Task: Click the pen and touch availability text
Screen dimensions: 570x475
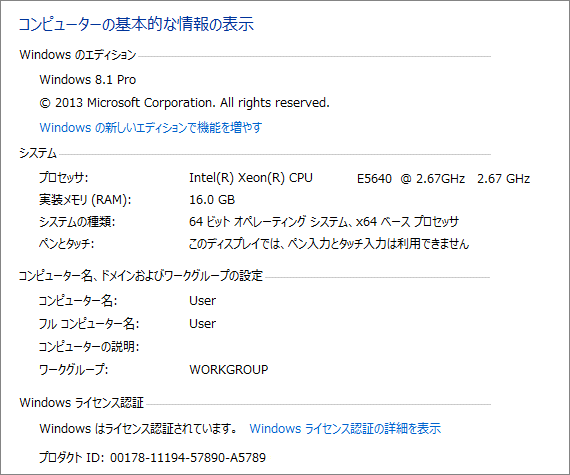Action: tap(329, 243)
